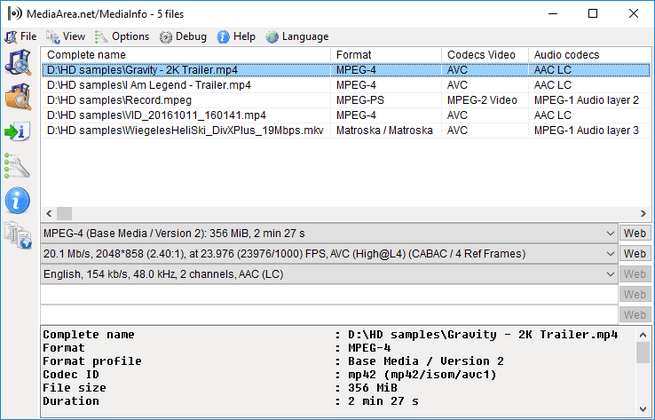Click the Open Folder sidebar icon
The image size is (655, 420).
pyautogui.click(x=18, y=97)
